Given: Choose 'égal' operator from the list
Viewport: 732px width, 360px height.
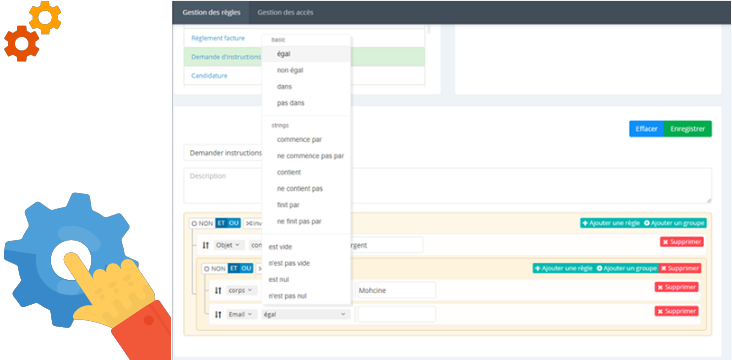Looking at the screenshot, I should [306, 54].
